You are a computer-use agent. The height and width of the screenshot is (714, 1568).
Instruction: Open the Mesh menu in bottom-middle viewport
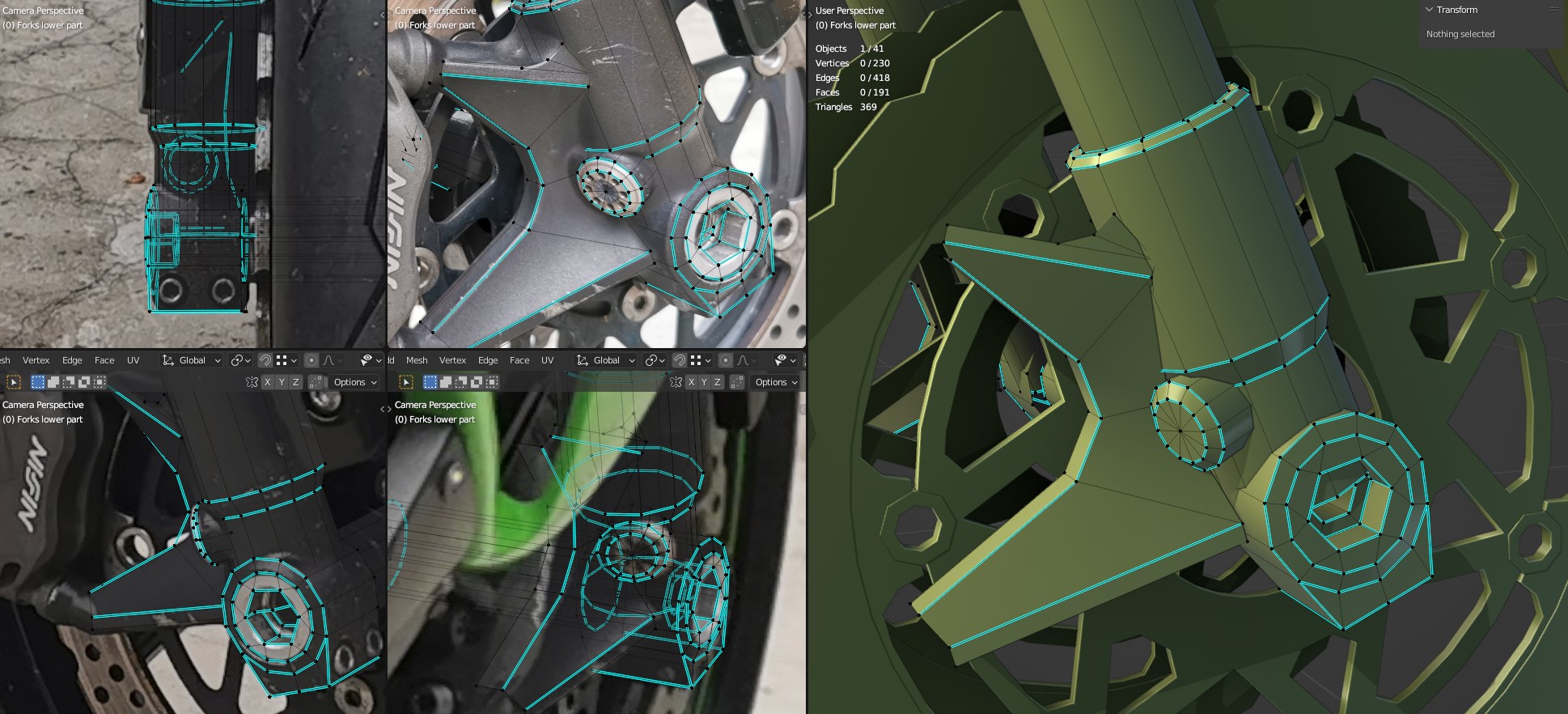417,360
